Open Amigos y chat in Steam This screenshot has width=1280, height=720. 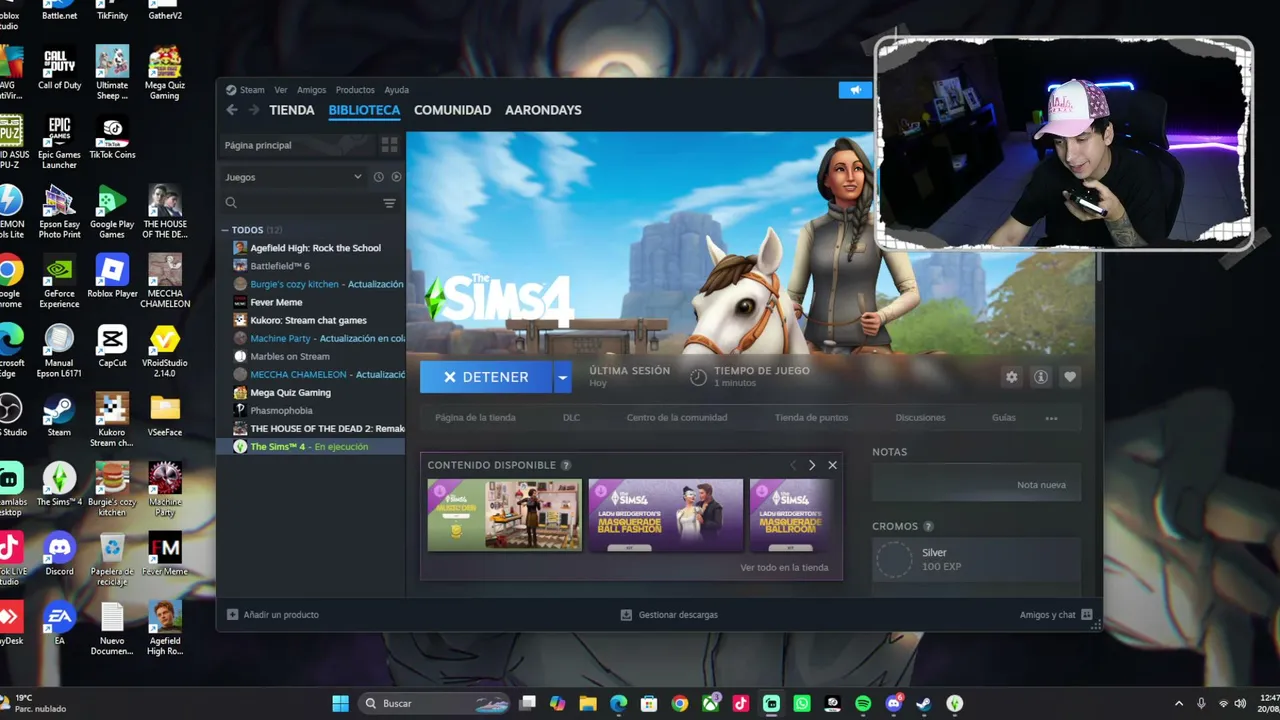click(x=1056, y=615)
